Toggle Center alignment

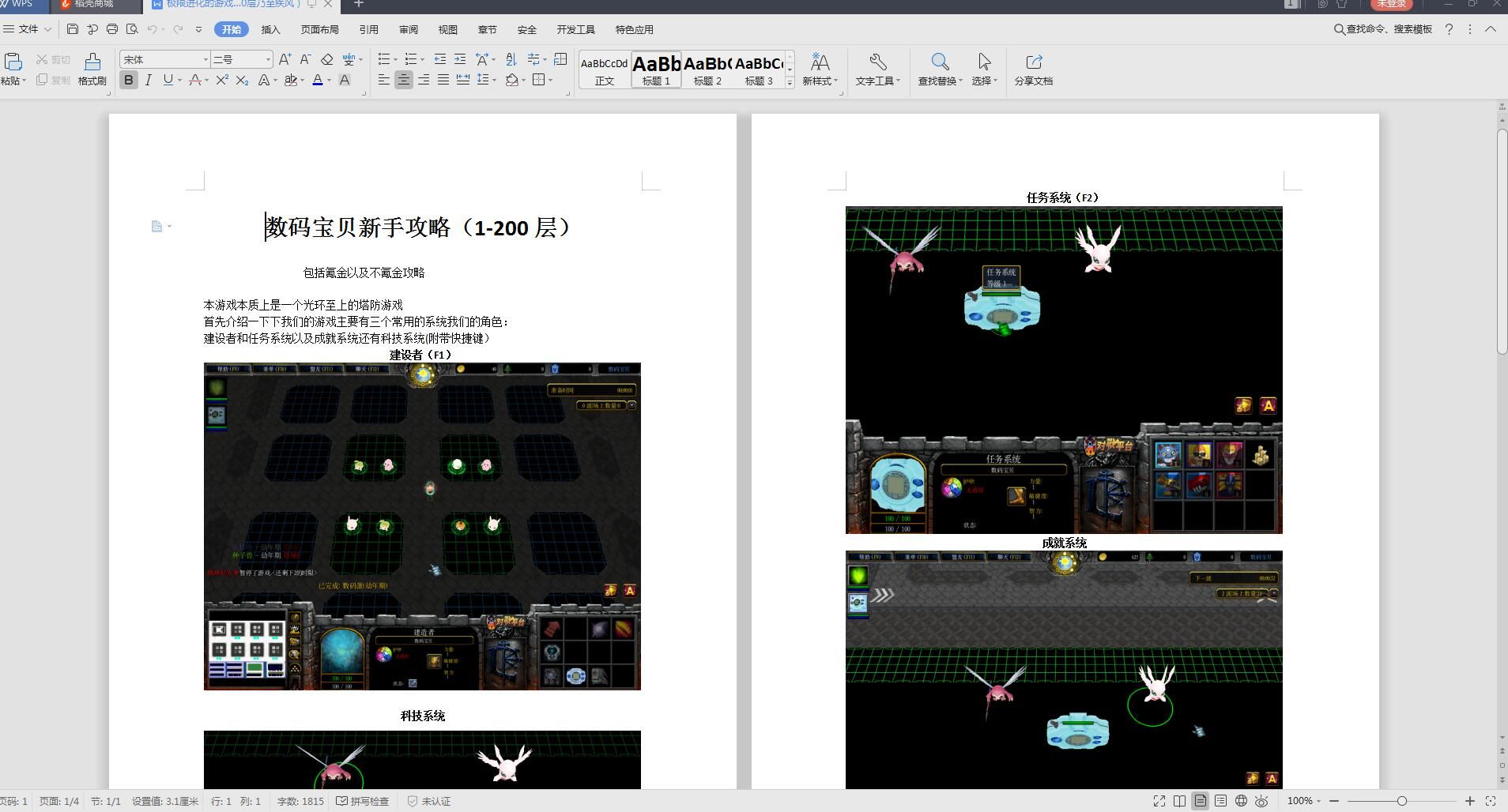[x=403, y=80]
